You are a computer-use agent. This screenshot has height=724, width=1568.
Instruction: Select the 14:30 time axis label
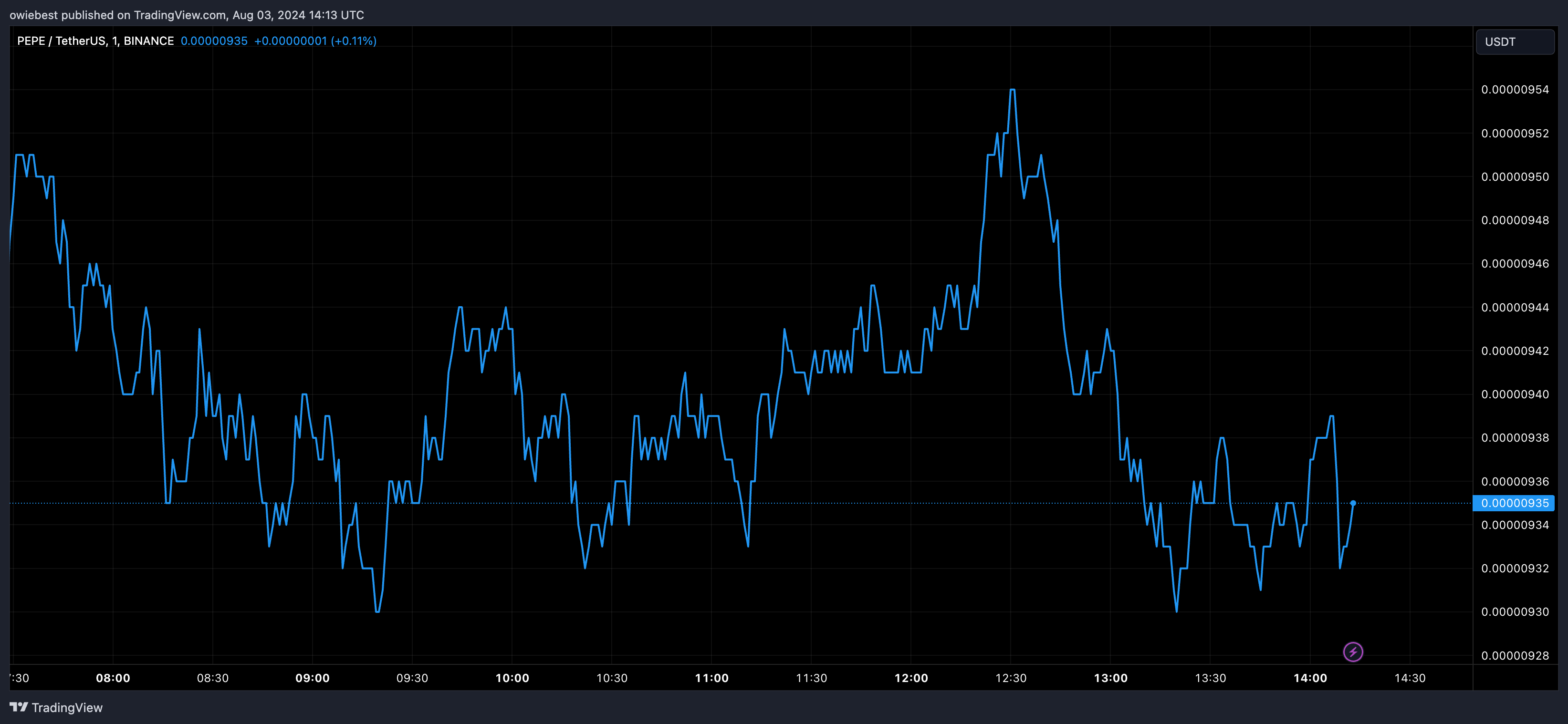point(1409,678)
